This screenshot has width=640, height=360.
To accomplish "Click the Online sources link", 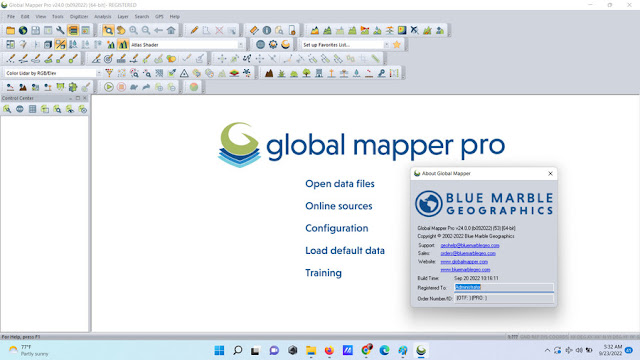I will pyautogui.click(x=339, y=206).
